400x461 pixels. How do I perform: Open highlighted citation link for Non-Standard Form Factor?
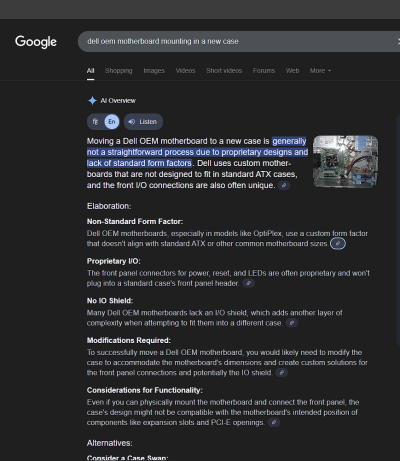click(x=338, y=244)
